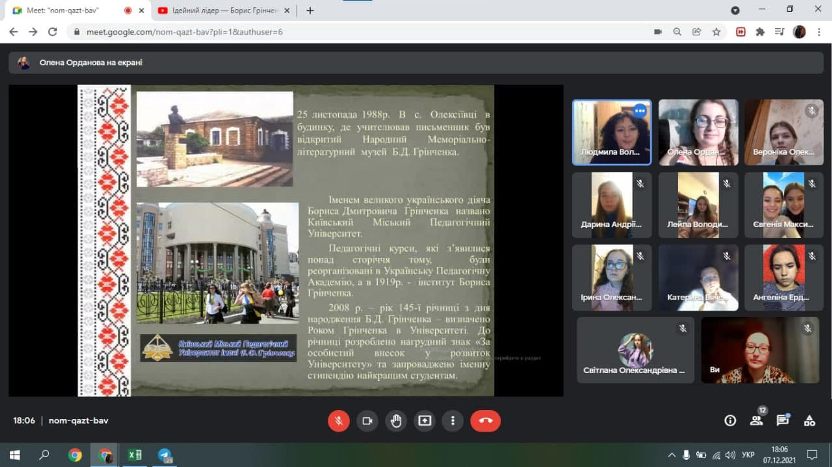Open the Meet activities panel
The width and height of the screenshot is (832, 467).
point(808,420)
